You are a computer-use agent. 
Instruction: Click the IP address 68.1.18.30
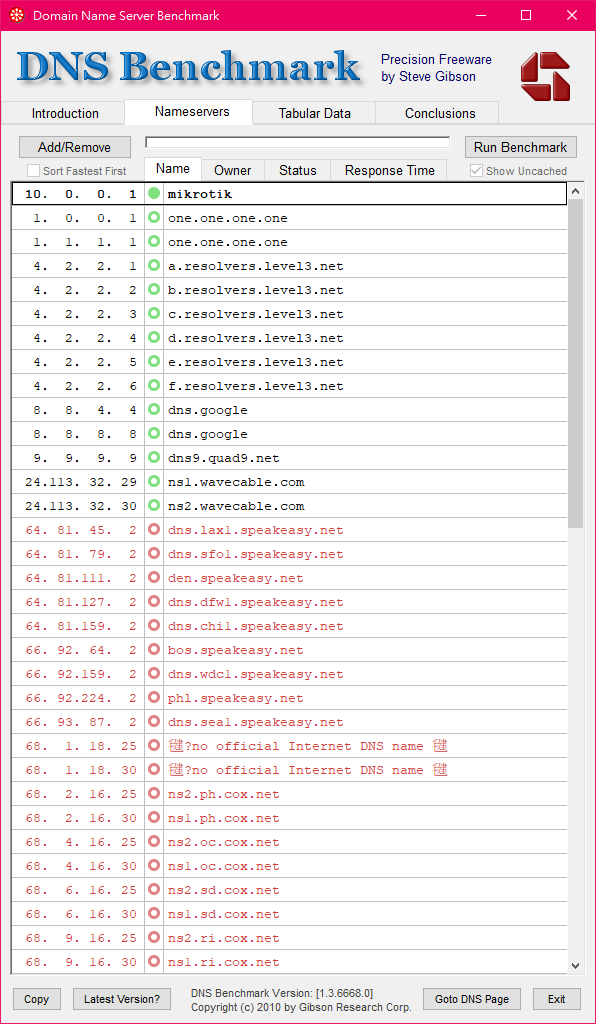coord(82,770)
